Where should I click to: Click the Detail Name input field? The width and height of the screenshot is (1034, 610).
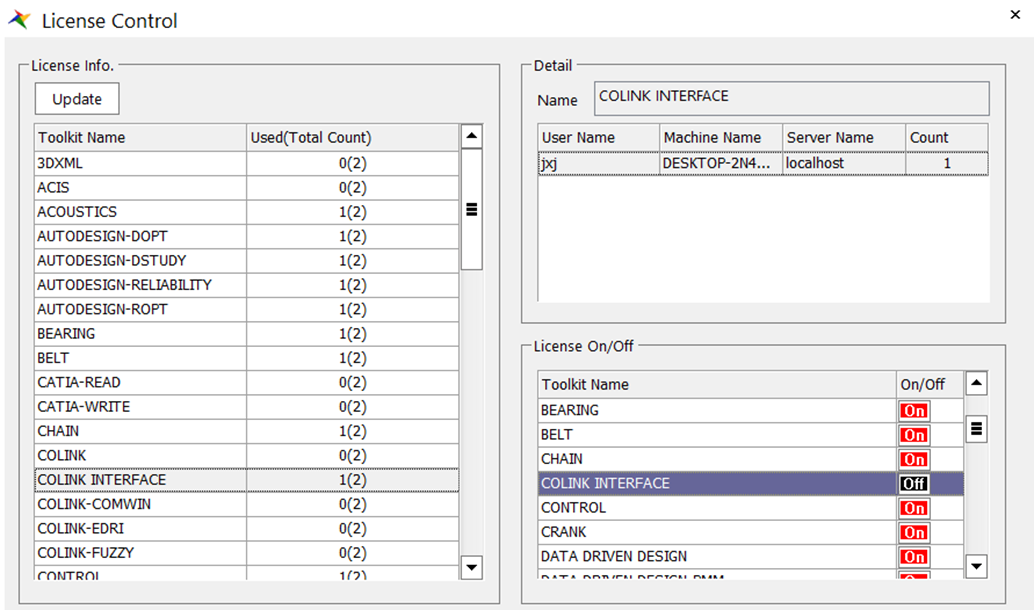click(x=791, y=98)
